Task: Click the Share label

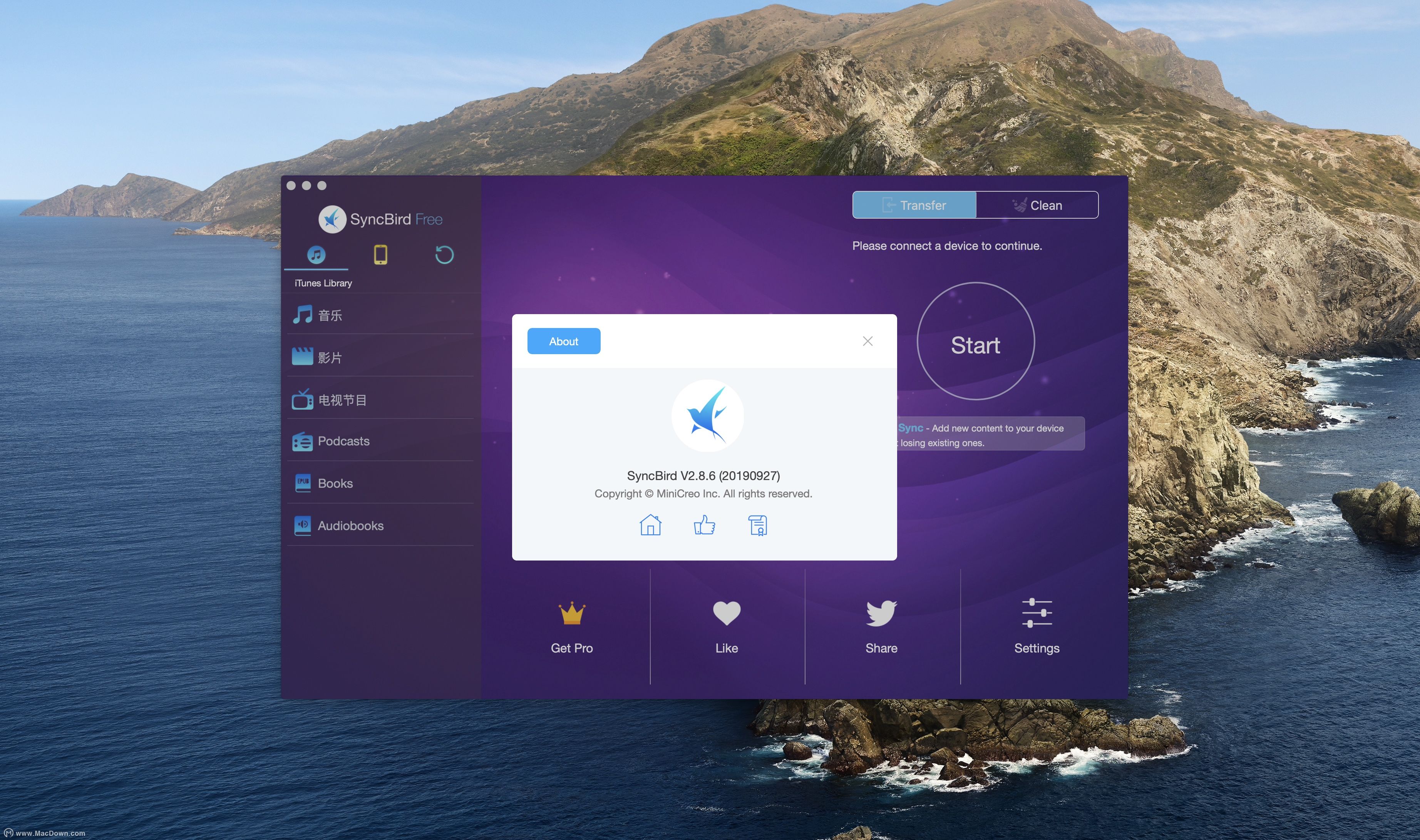Action: coord(881,648)
